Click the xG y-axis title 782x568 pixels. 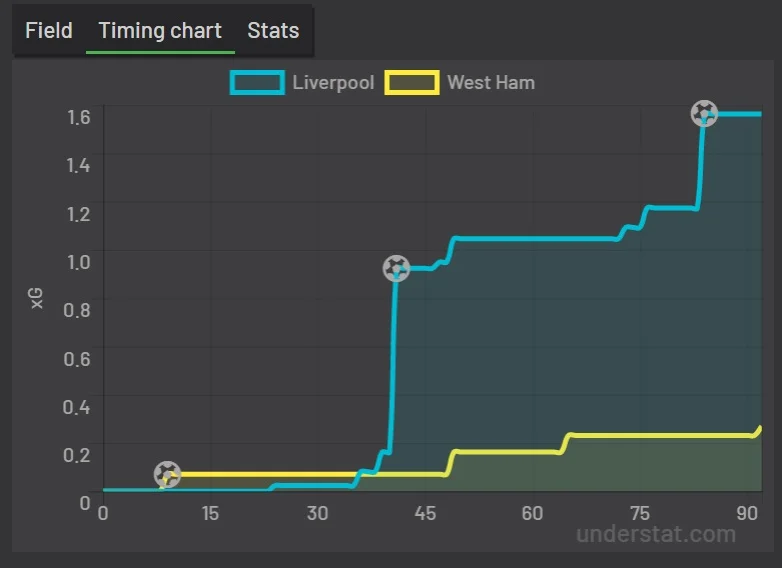tap(38, 297)
